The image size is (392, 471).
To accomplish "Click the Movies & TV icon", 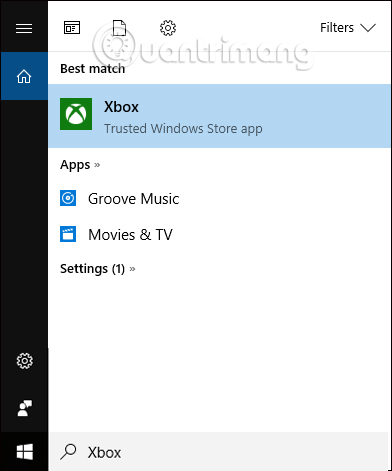I will 68,234.
